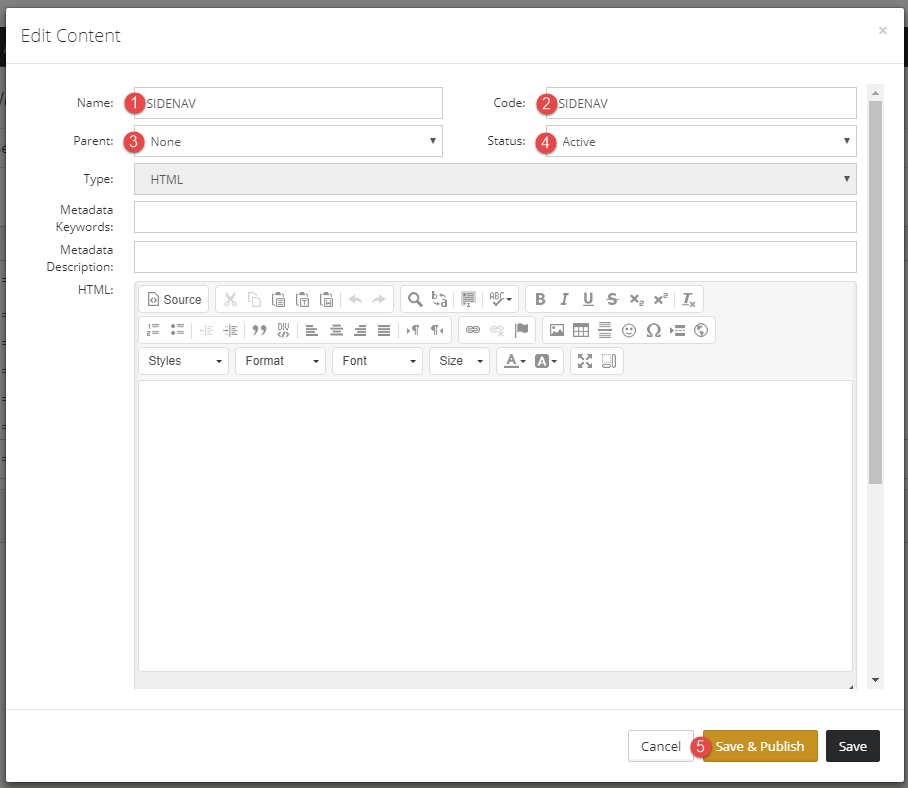Insert a table via Table icon
908x788 pixels.
581,330
